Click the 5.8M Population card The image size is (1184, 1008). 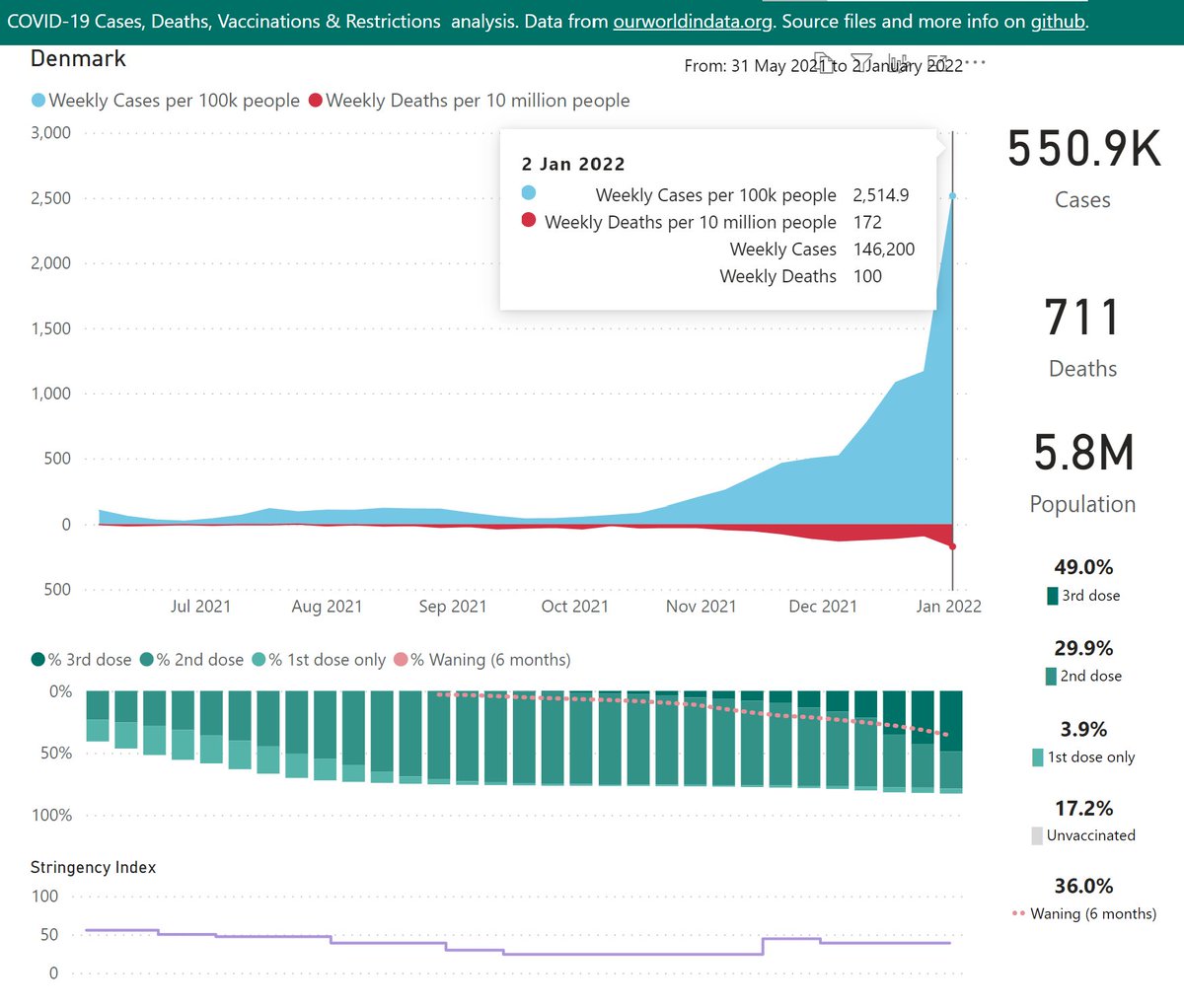(x=1083, y=473)
